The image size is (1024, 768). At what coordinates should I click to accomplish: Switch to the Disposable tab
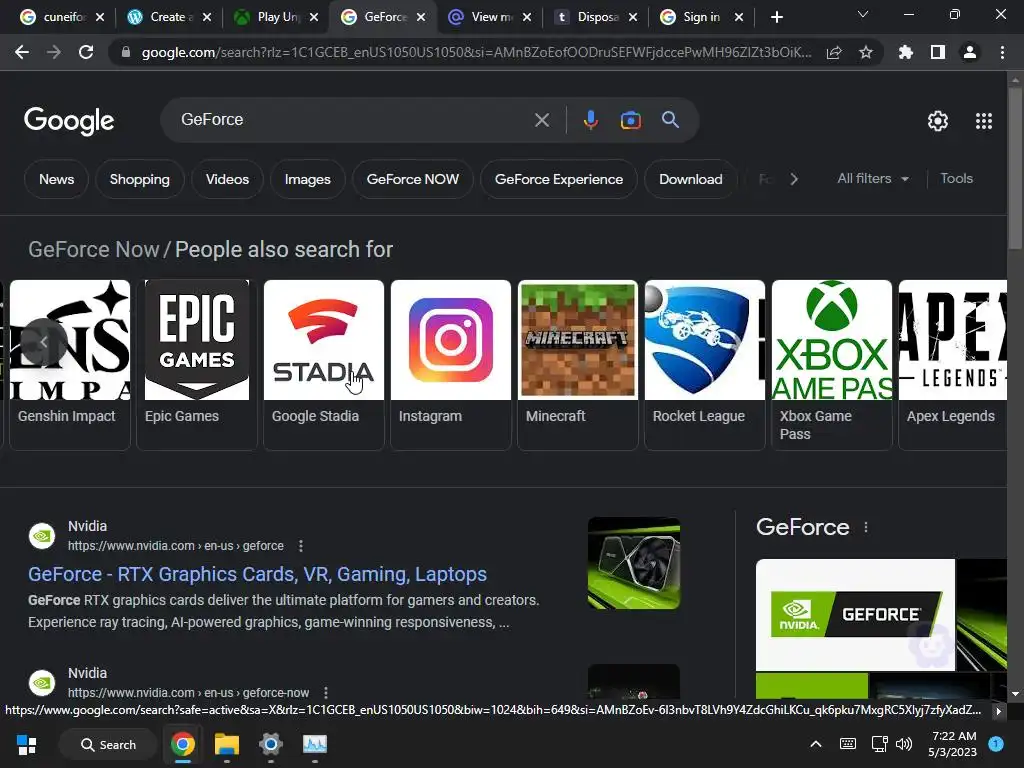596,17
